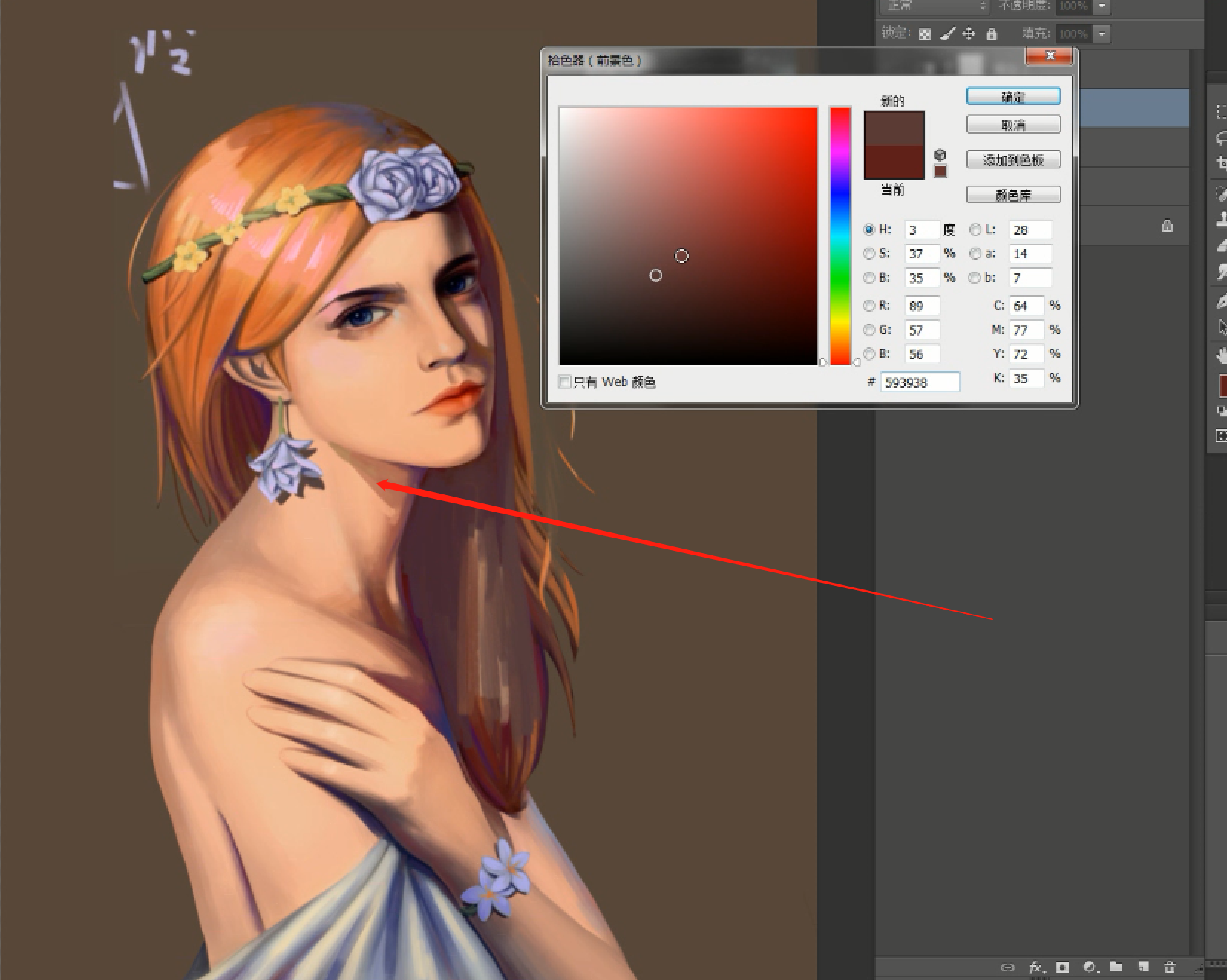Click the 确定 button
Viewport: 1227px width, 980px height.
(x=1013, y=97)
